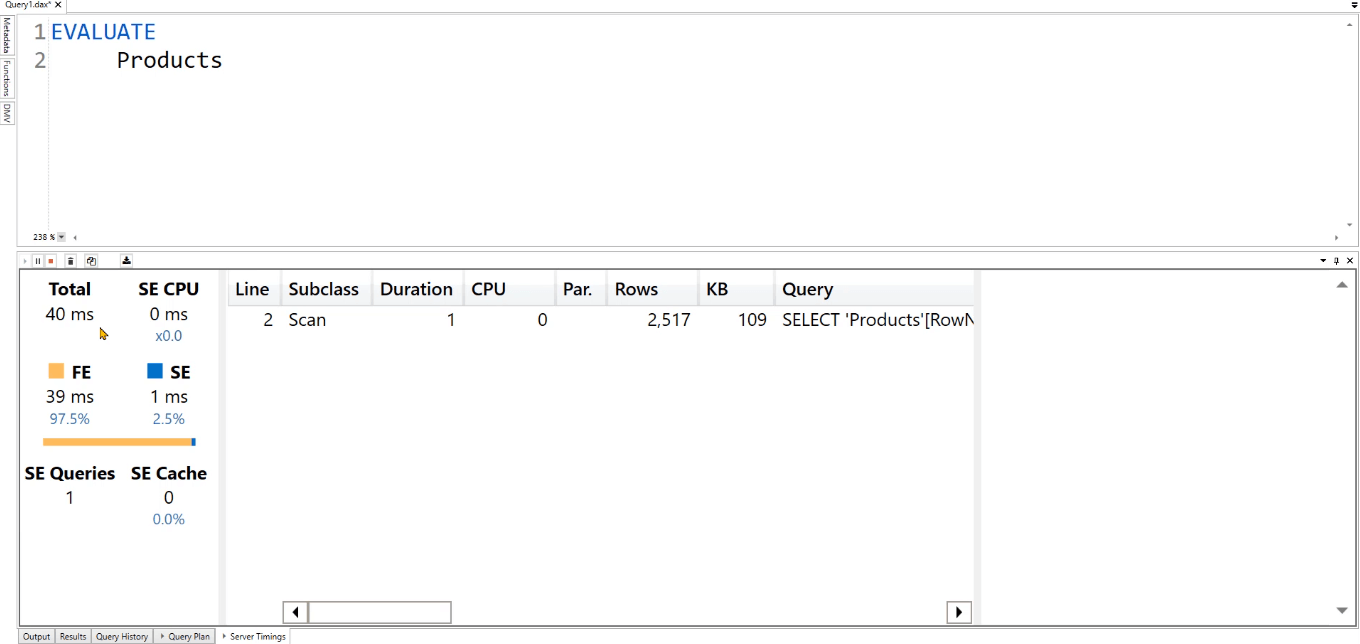Viewport: 1360px width, 644px height.
Task: Sort by the Par. column header
Action: 581,289
